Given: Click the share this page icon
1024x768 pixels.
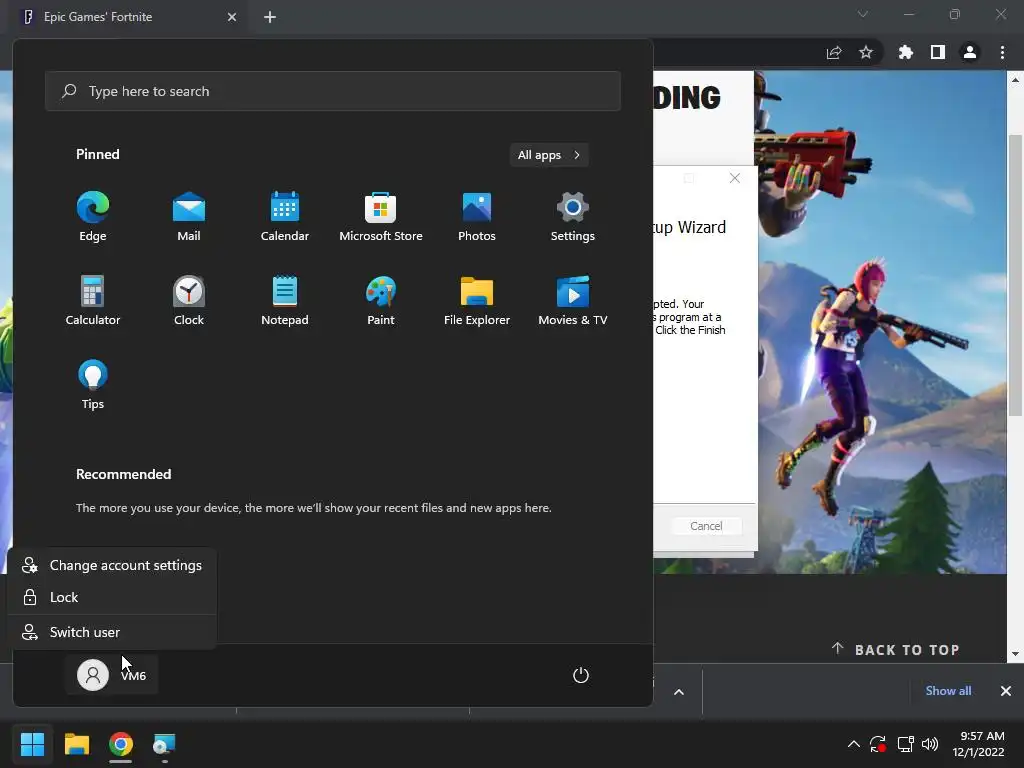Looking at the screenshot, I should click(x=834, y=52).
